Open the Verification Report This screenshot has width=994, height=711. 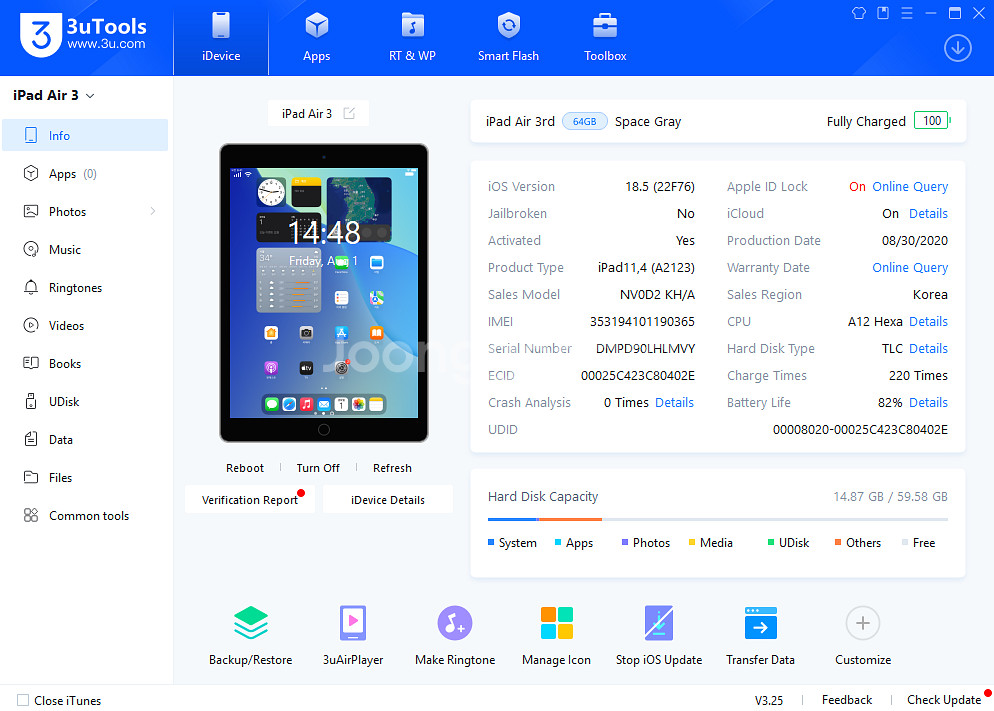(x=250, y=499)
